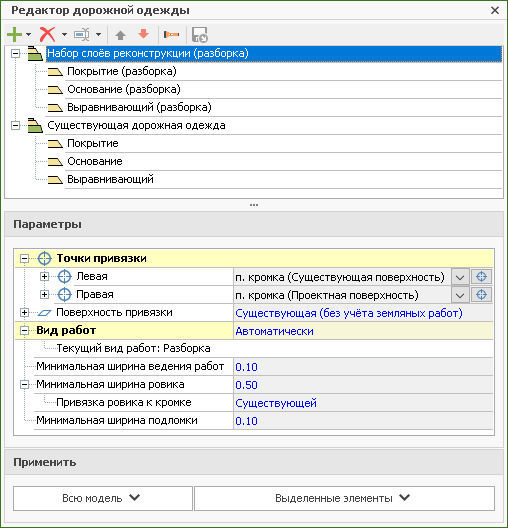This screenshot has width=508, height=528.
Task: Collapse the Набор слоёв реконструкции tree node
Action: [x=15, y=54]
